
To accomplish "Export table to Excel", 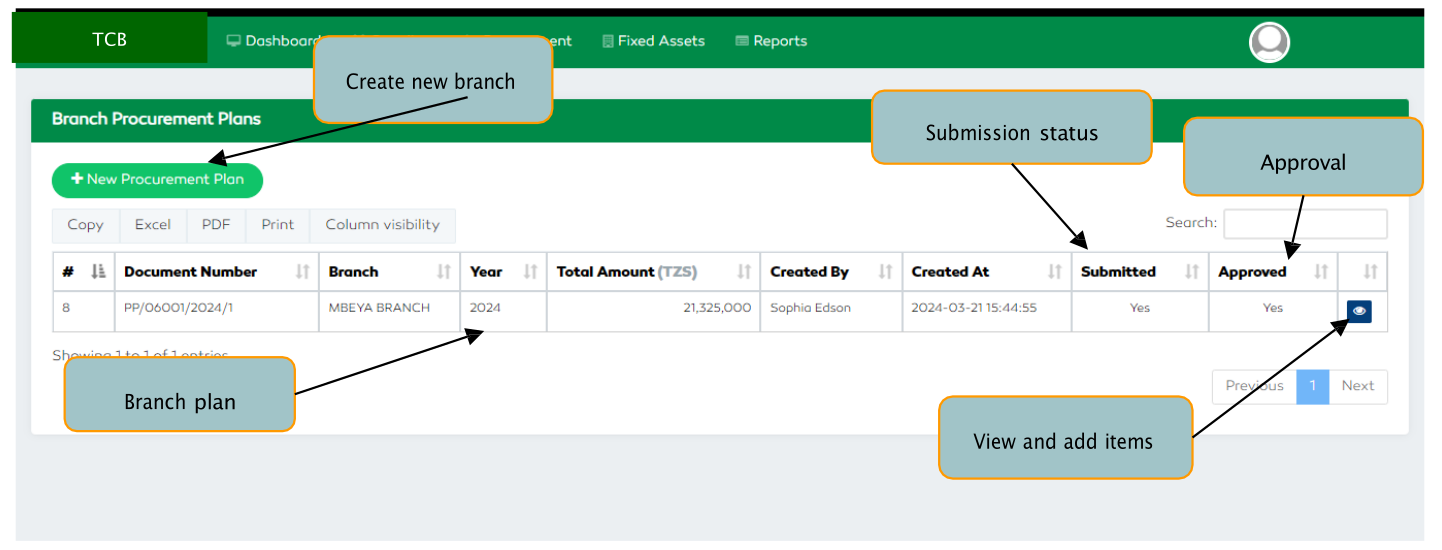I will 153,225.
